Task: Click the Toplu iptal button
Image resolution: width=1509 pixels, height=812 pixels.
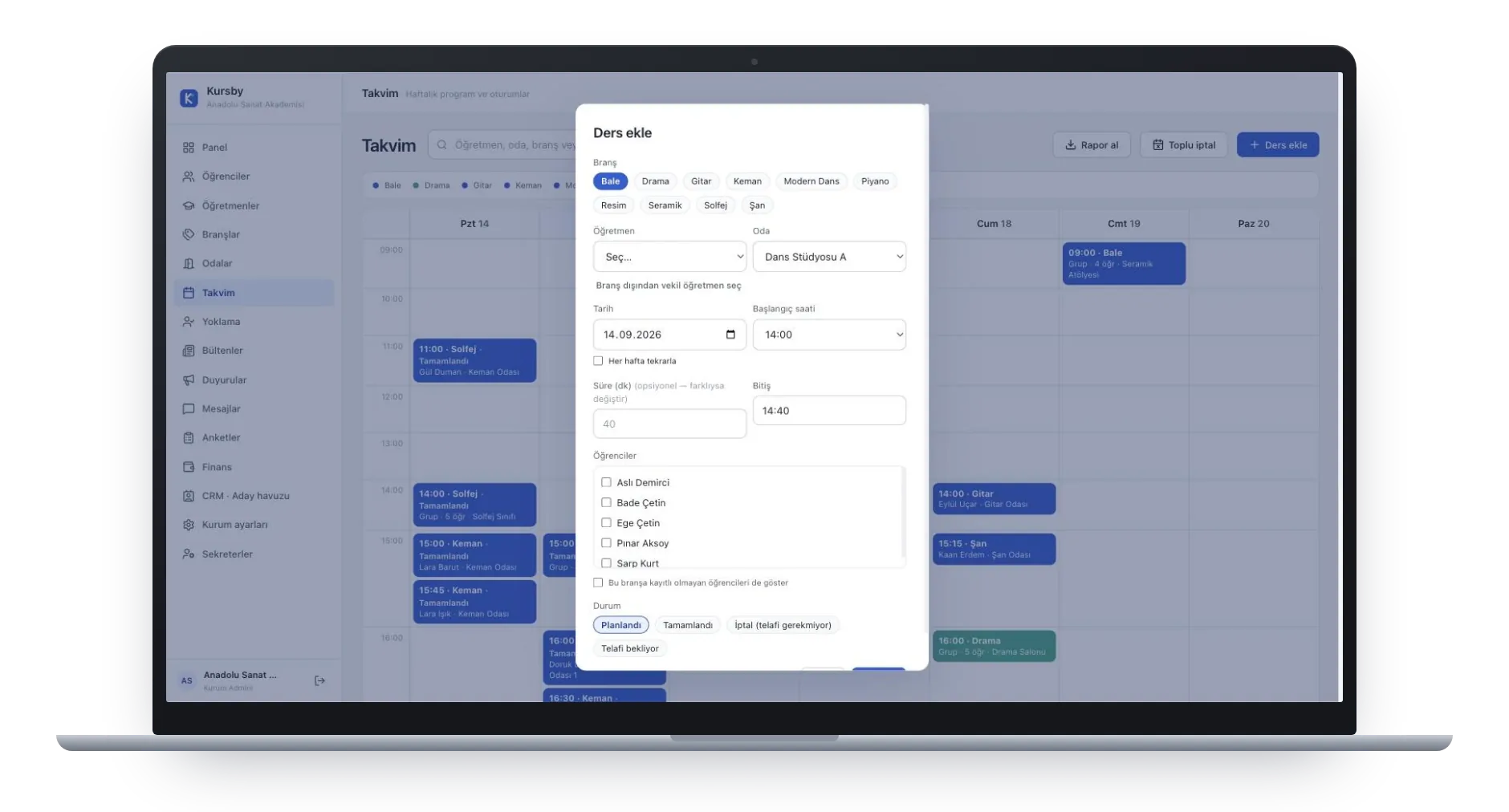Action: (x=1183, y=145)
